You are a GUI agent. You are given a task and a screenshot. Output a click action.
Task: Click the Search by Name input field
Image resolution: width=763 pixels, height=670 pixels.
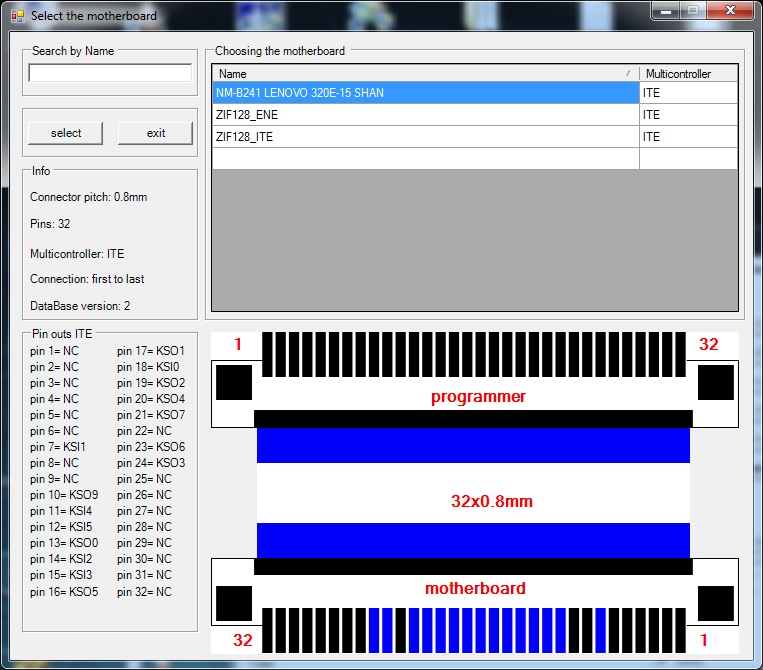coord(110,73)
